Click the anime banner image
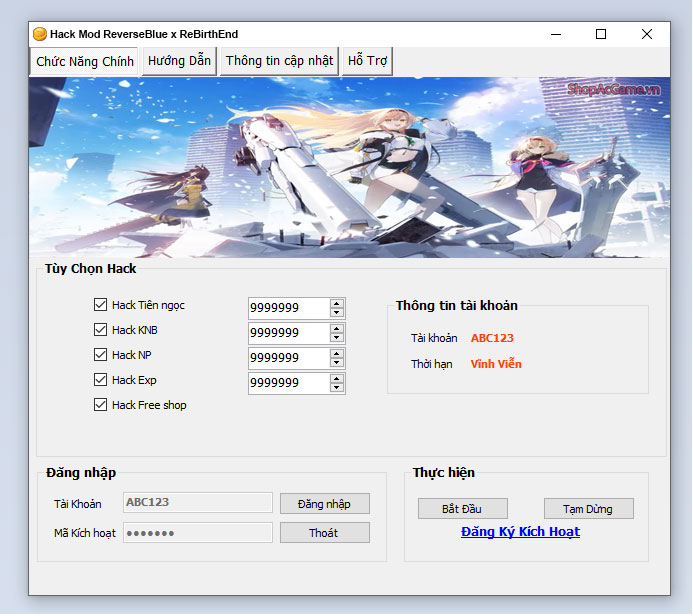Screen dimensions: 693x616 pos(349,167)
